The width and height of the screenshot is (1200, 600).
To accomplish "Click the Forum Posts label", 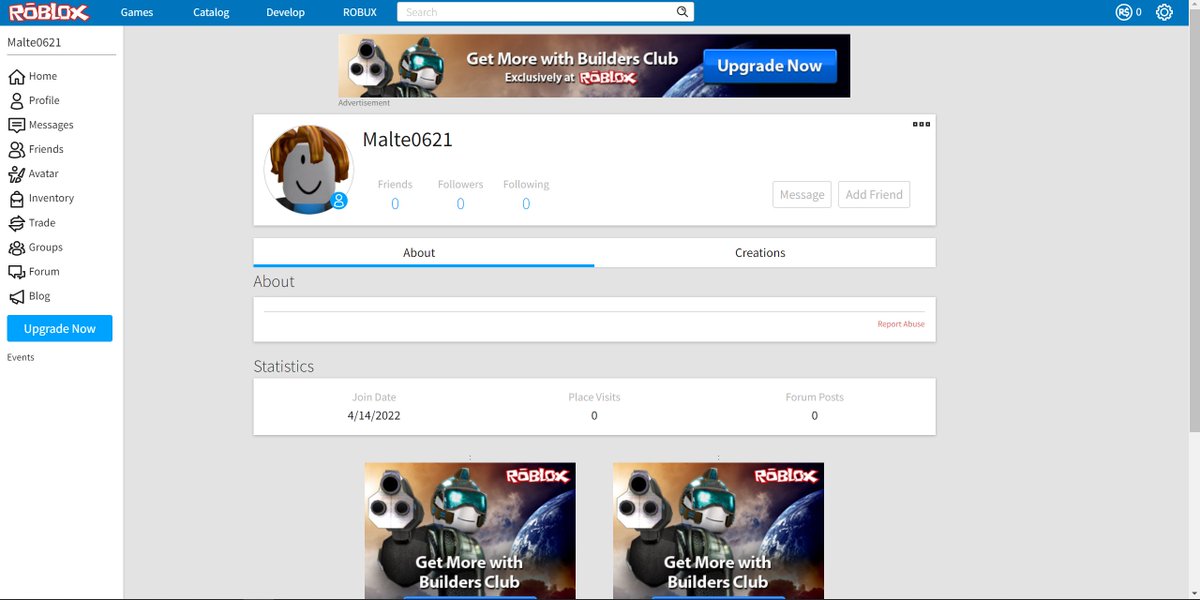I will point(814,397).
